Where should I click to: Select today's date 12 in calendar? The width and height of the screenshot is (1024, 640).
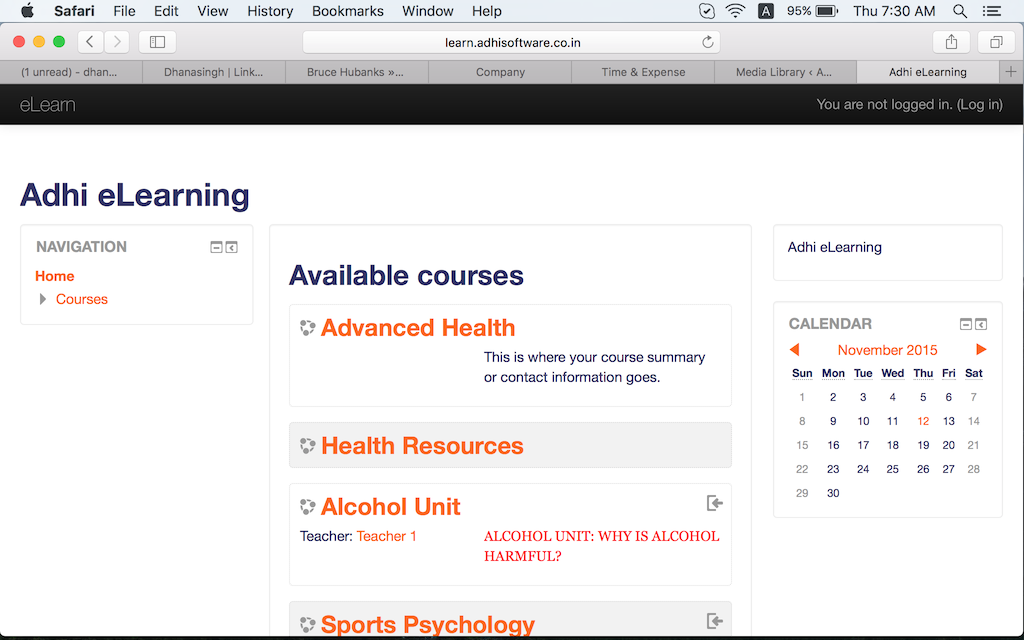click(923, 421)
